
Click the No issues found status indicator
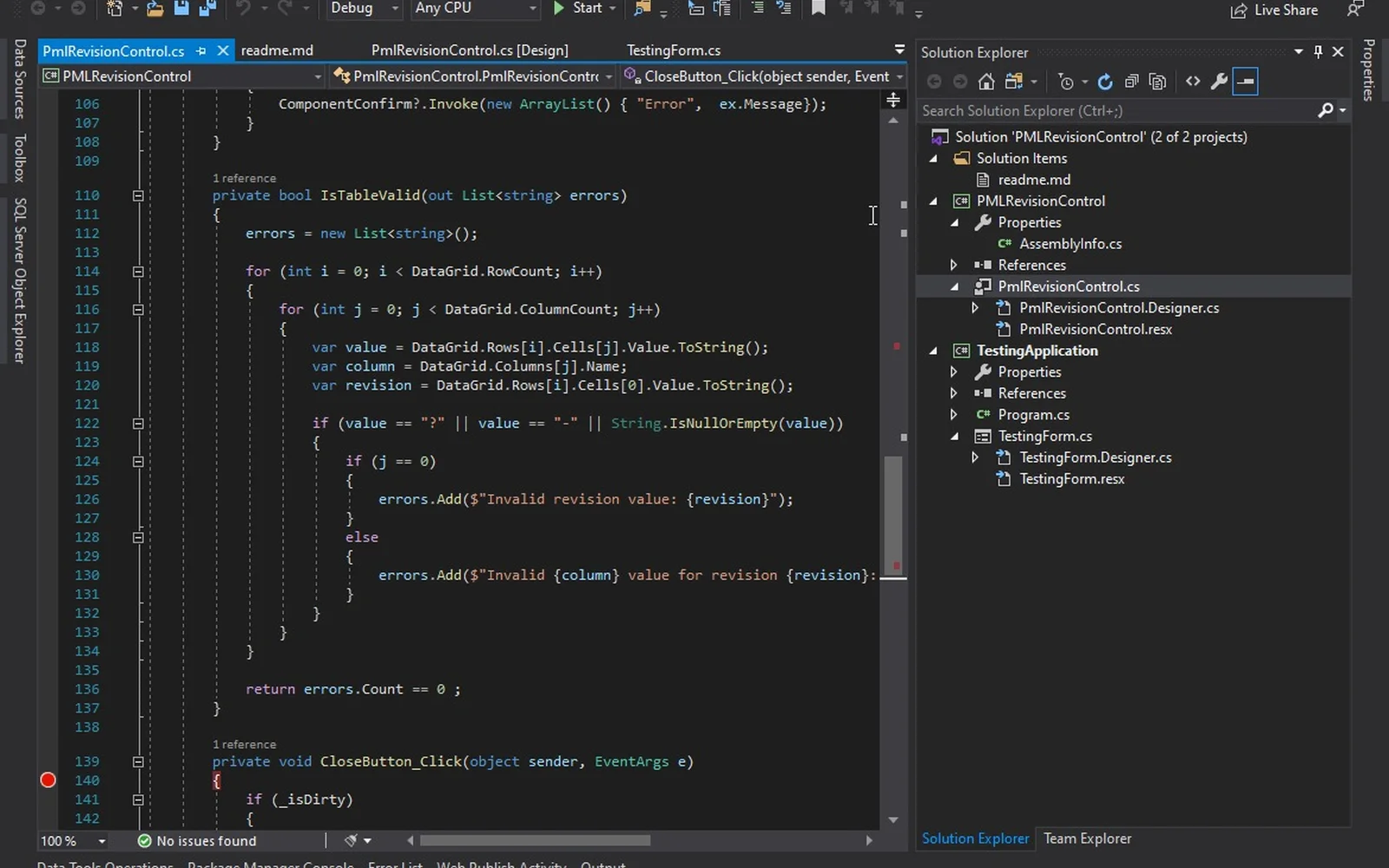pos(197,841)
